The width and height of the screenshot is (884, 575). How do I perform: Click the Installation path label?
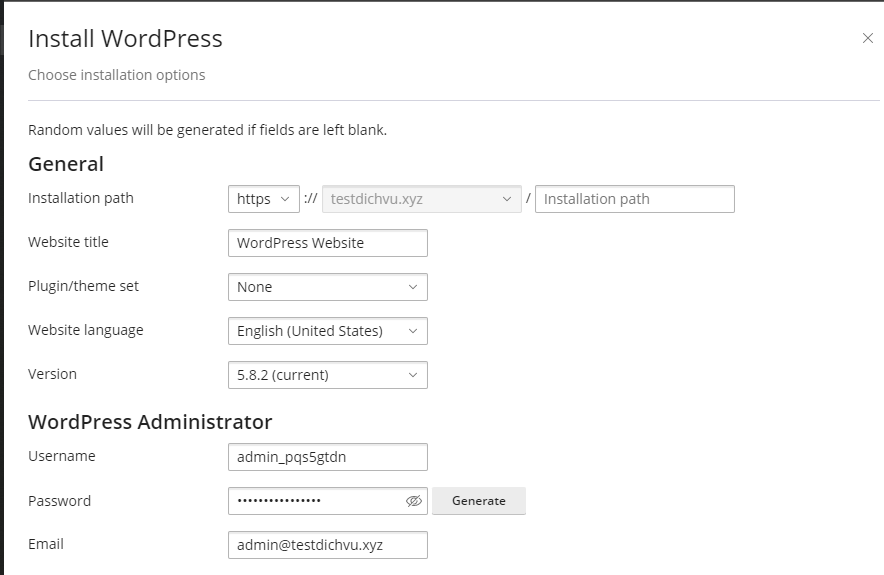[81, 198]
